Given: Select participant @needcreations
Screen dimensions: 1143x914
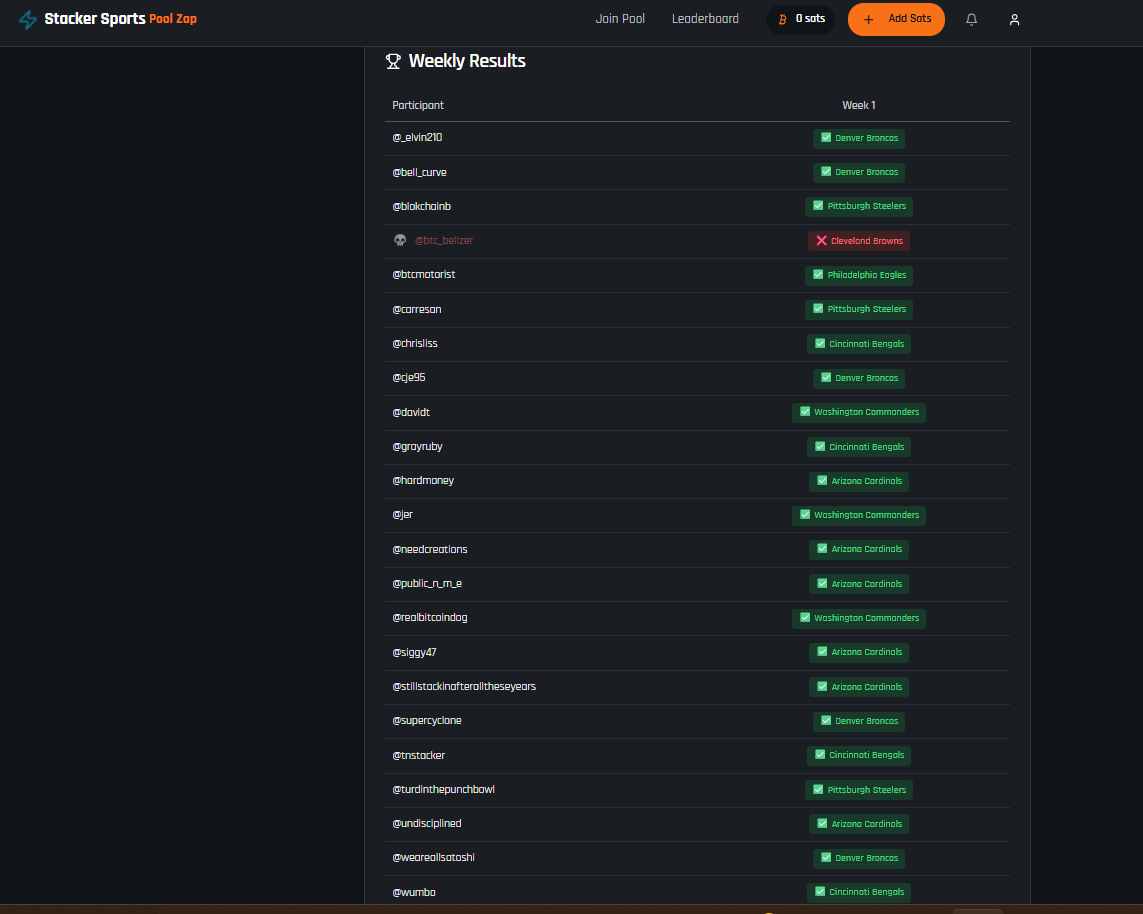Looking at the screenshot, I should tap(429, 550).
